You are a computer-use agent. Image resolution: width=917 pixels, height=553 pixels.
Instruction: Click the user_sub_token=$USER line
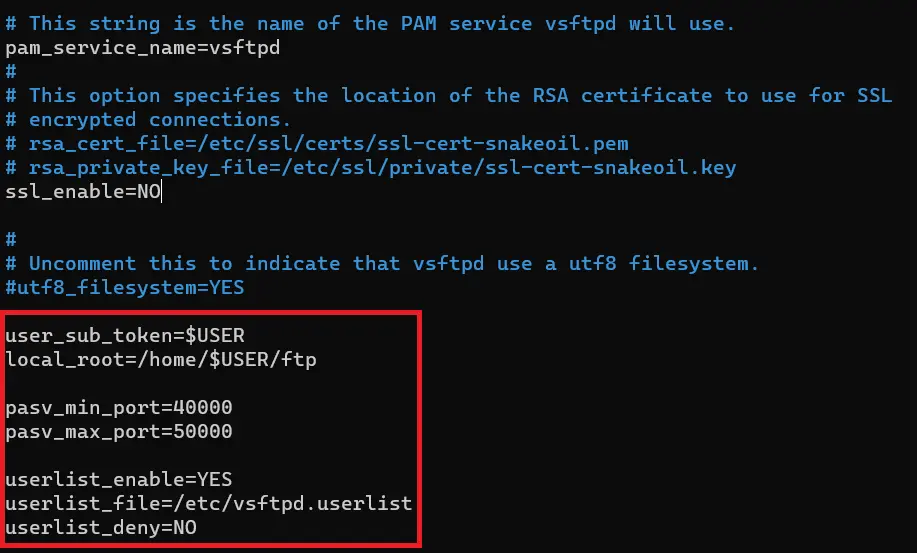125,335
